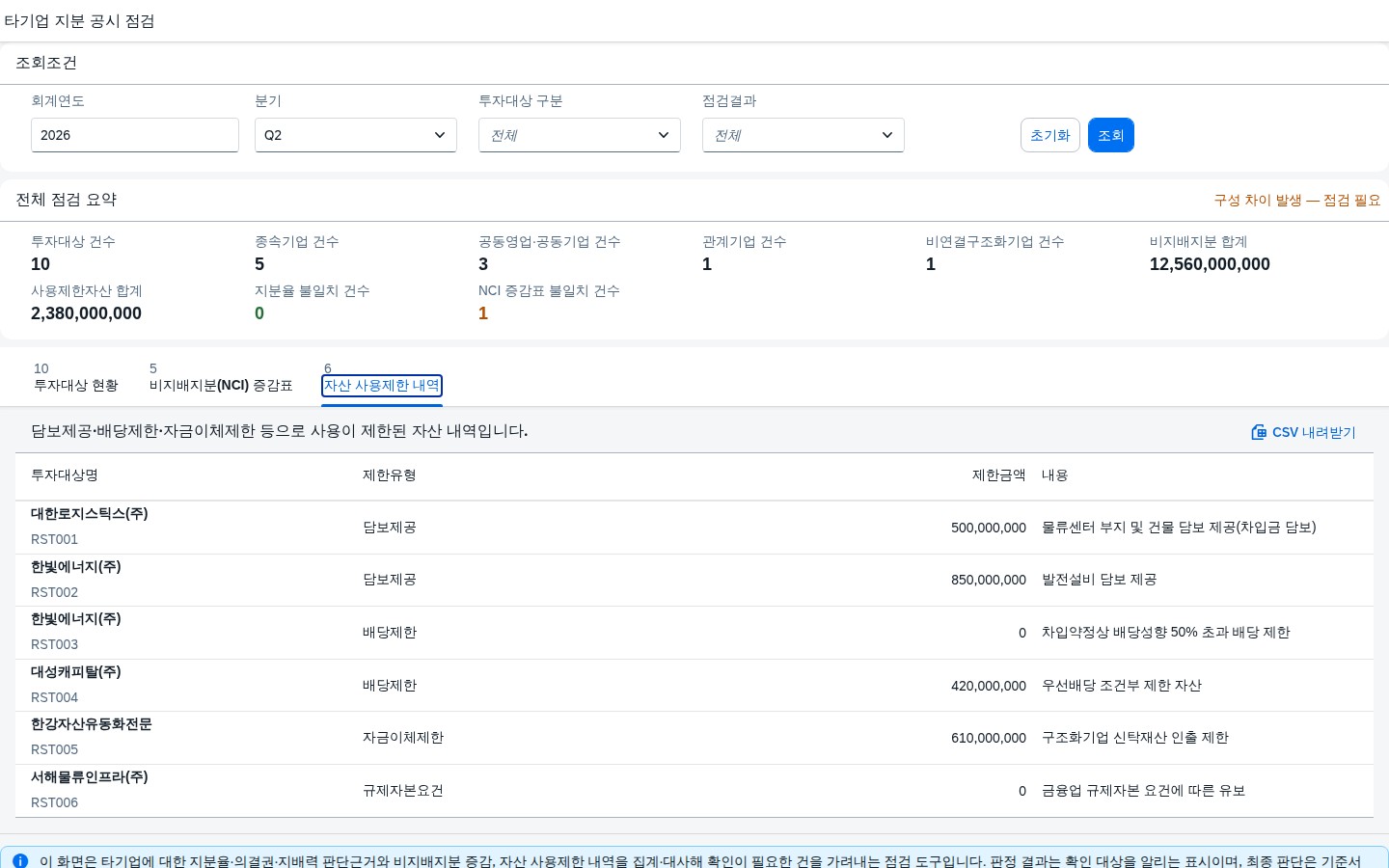Click the 초기화 reset button

coord(1050,135)
